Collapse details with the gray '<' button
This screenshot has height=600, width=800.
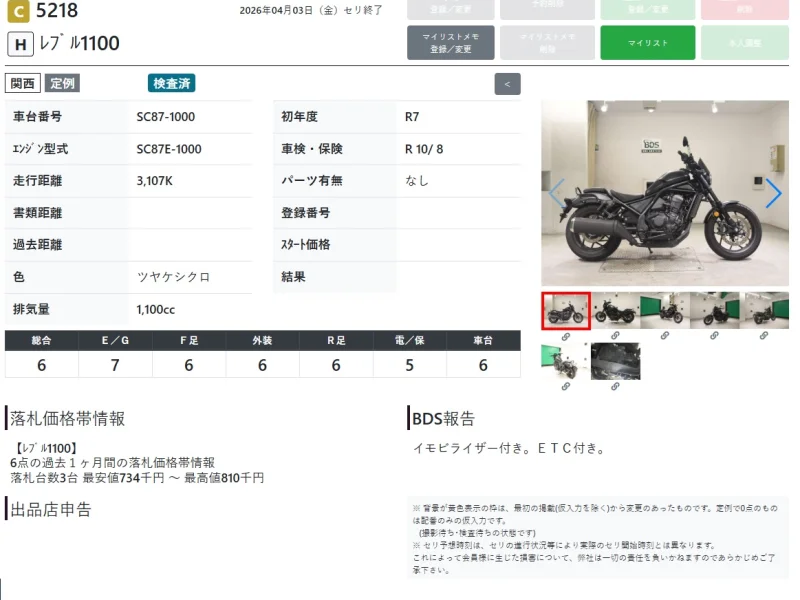coord(507,84)
